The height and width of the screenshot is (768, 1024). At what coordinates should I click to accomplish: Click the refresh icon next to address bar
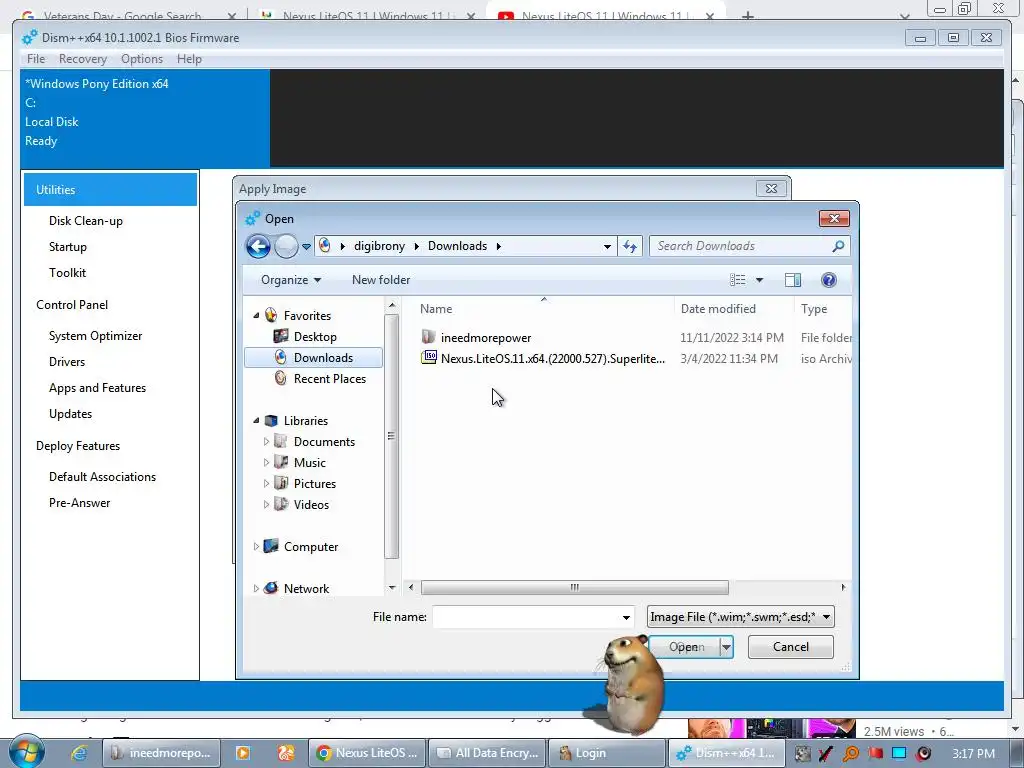coord(630,246)
